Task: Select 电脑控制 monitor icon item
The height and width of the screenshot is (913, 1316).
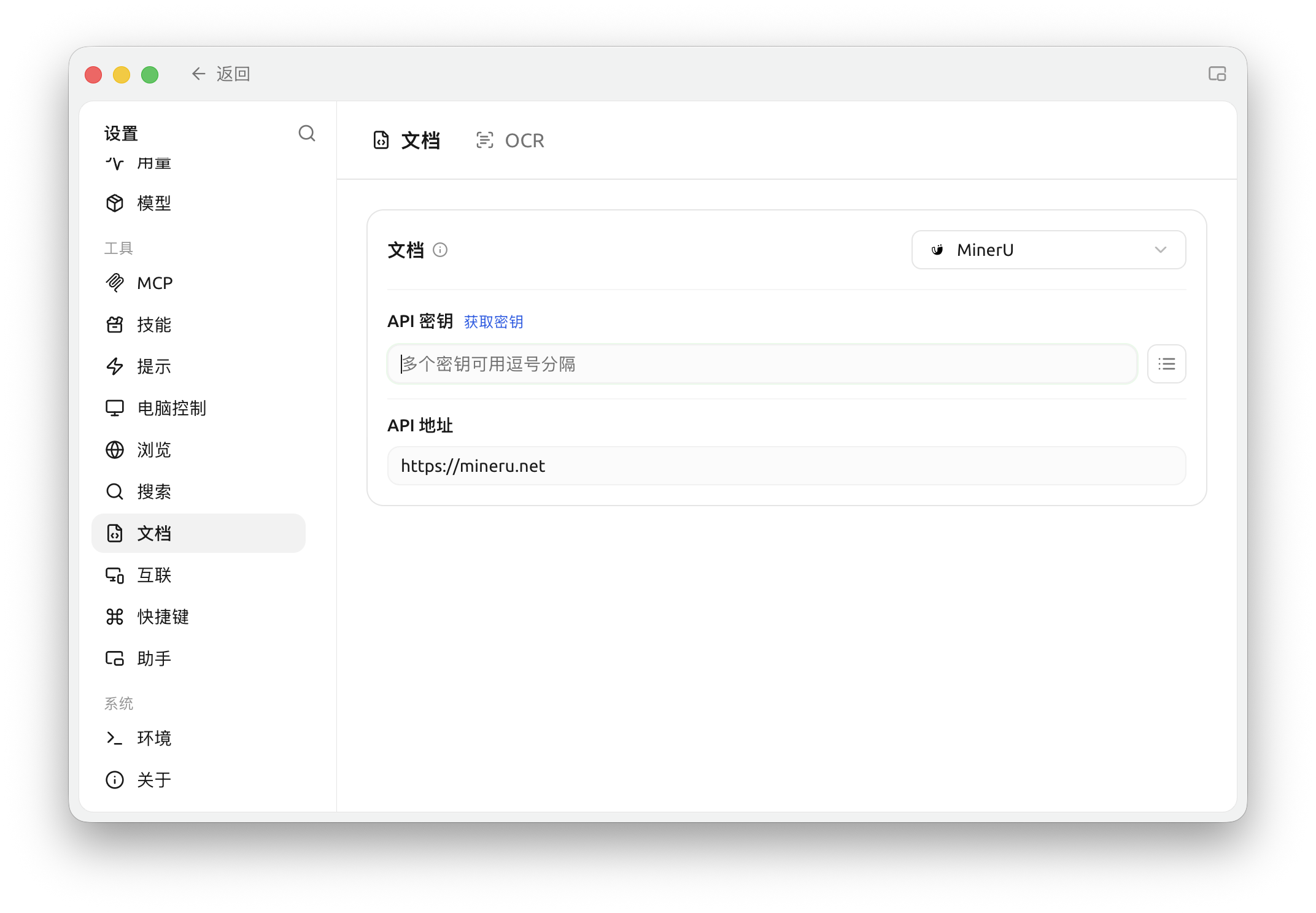Action: point(198,408)
